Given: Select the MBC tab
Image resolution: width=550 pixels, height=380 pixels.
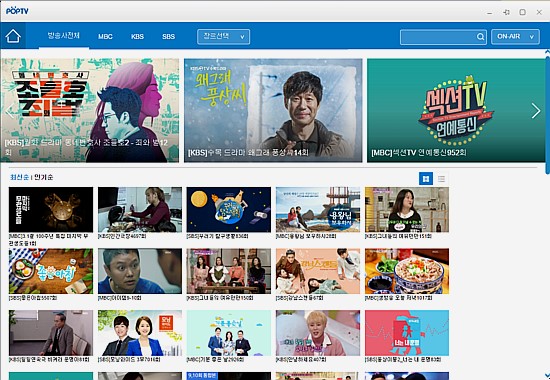Looking at the screenshot, I should tap(105, 36).
